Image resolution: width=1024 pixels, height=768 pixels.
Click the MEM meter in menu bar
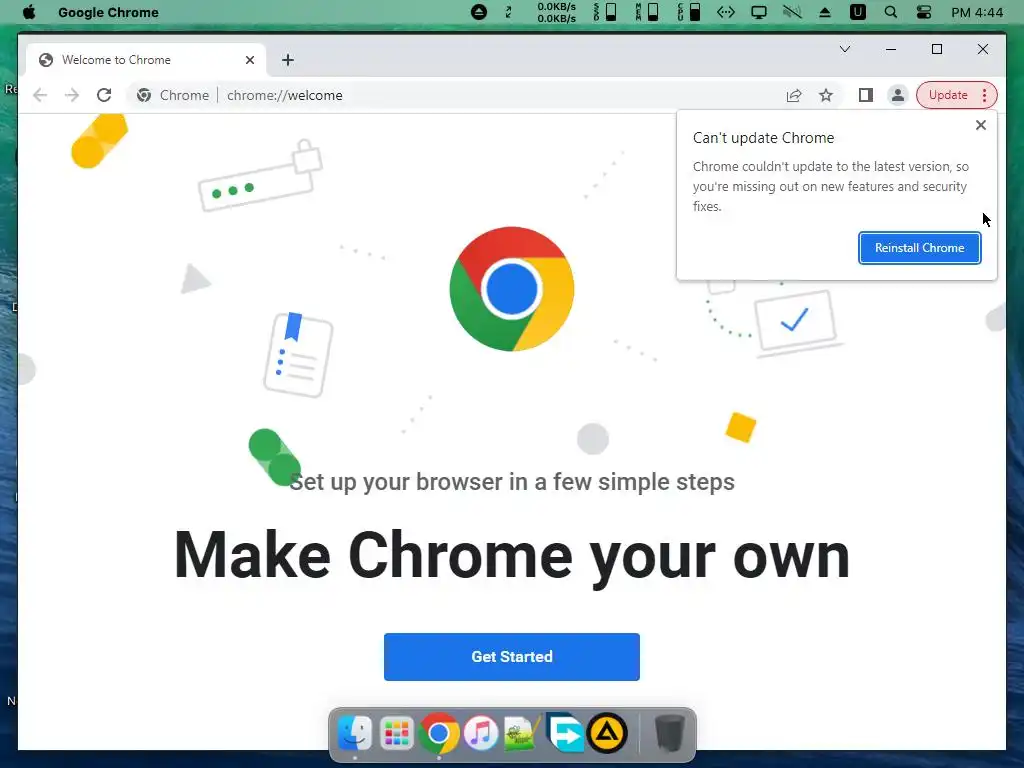647,12
